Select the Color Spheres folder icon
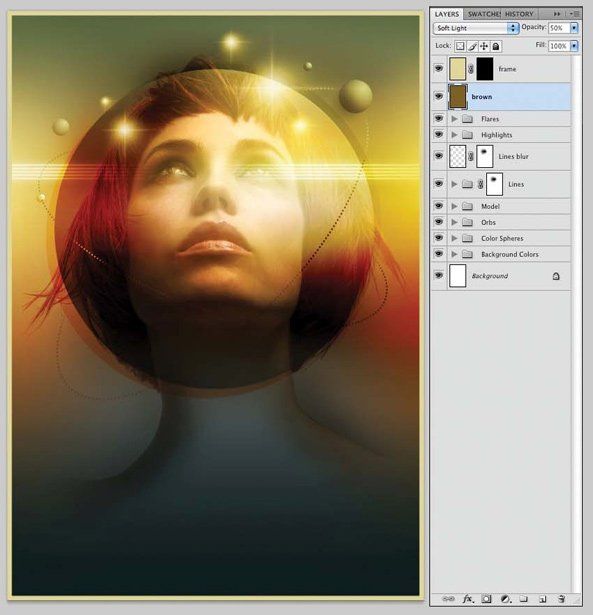593x615 pixels. coord(467,238)
